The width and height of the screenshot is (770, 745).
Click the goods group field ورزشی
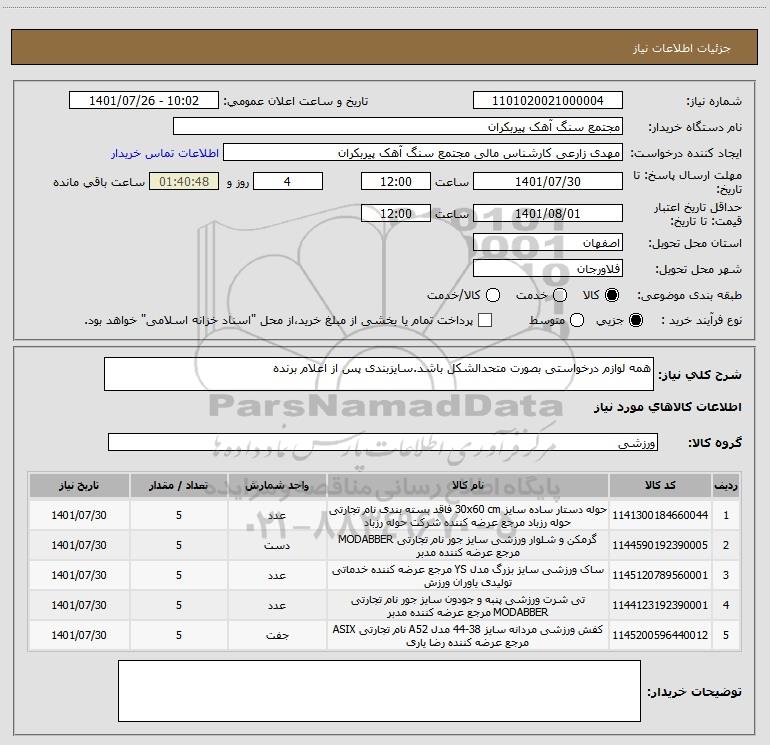coord(383,442)
